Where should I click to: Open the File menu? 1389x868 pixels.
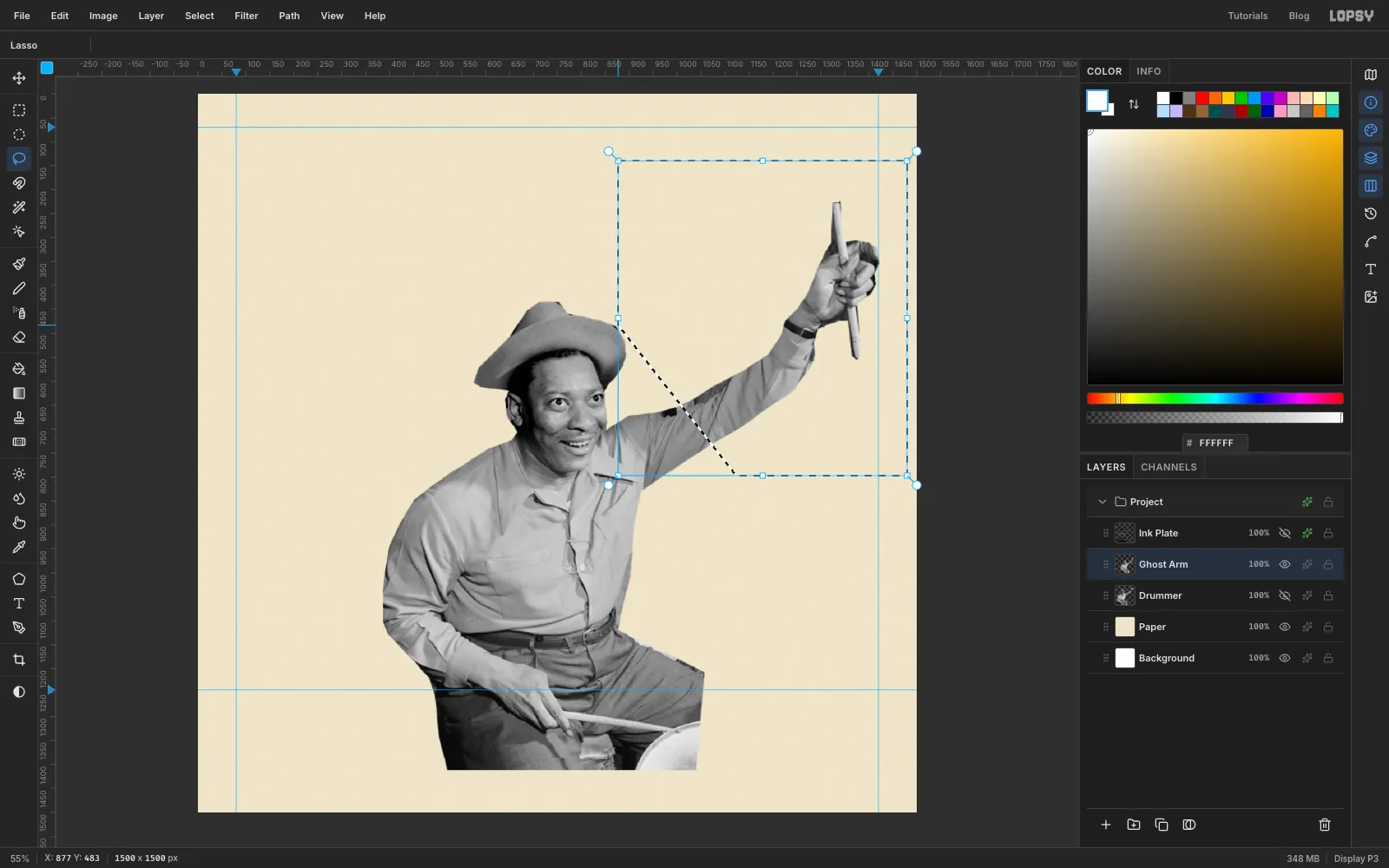click(22, 16)
